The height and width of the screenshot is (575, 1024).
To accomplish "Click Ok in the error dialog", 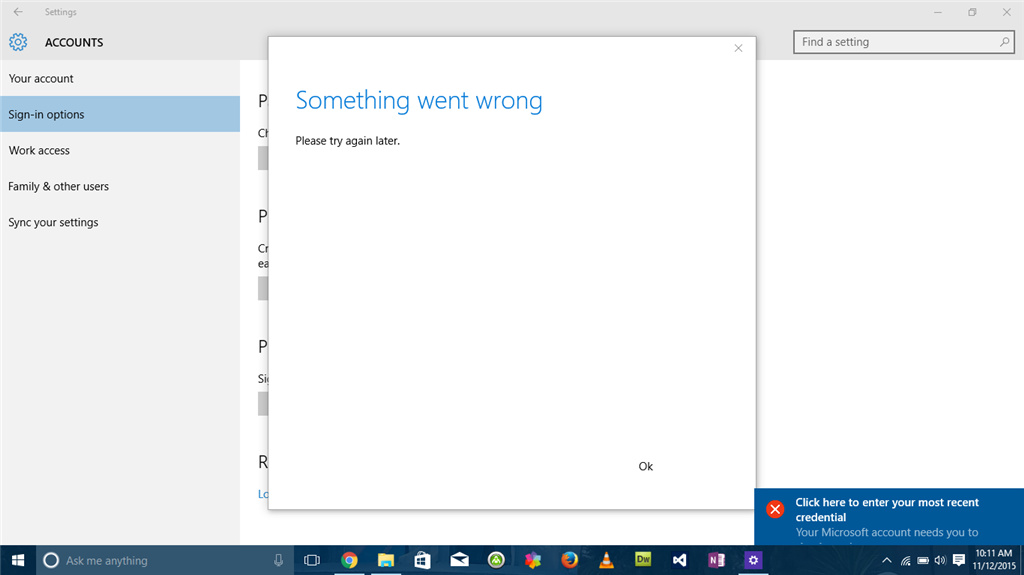I will coord(645,466).
